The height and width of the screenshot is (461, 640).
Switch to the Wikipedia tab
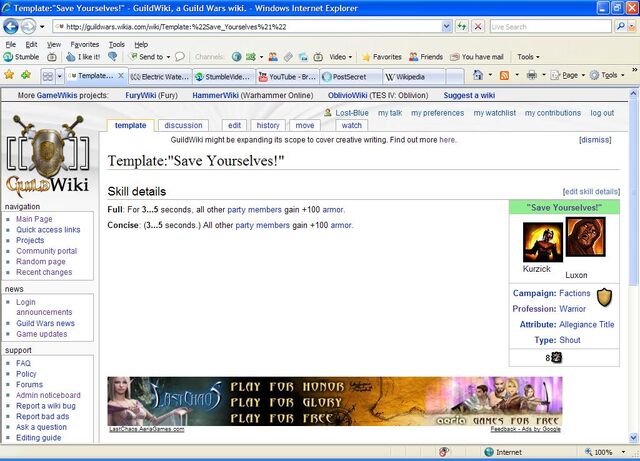point(414,77)
